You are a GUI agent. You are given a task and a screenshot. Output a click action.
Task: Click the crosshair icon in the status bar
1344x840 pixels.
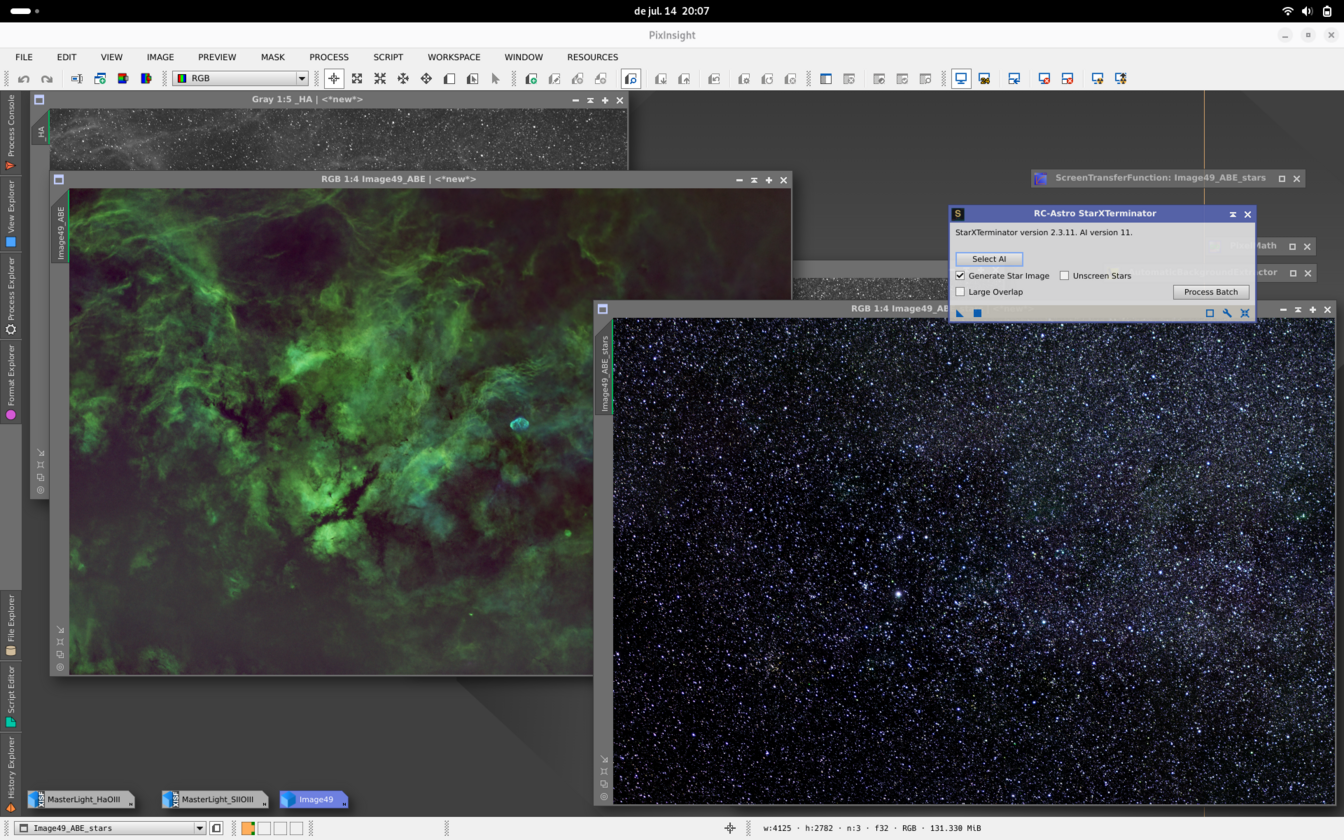730,828
